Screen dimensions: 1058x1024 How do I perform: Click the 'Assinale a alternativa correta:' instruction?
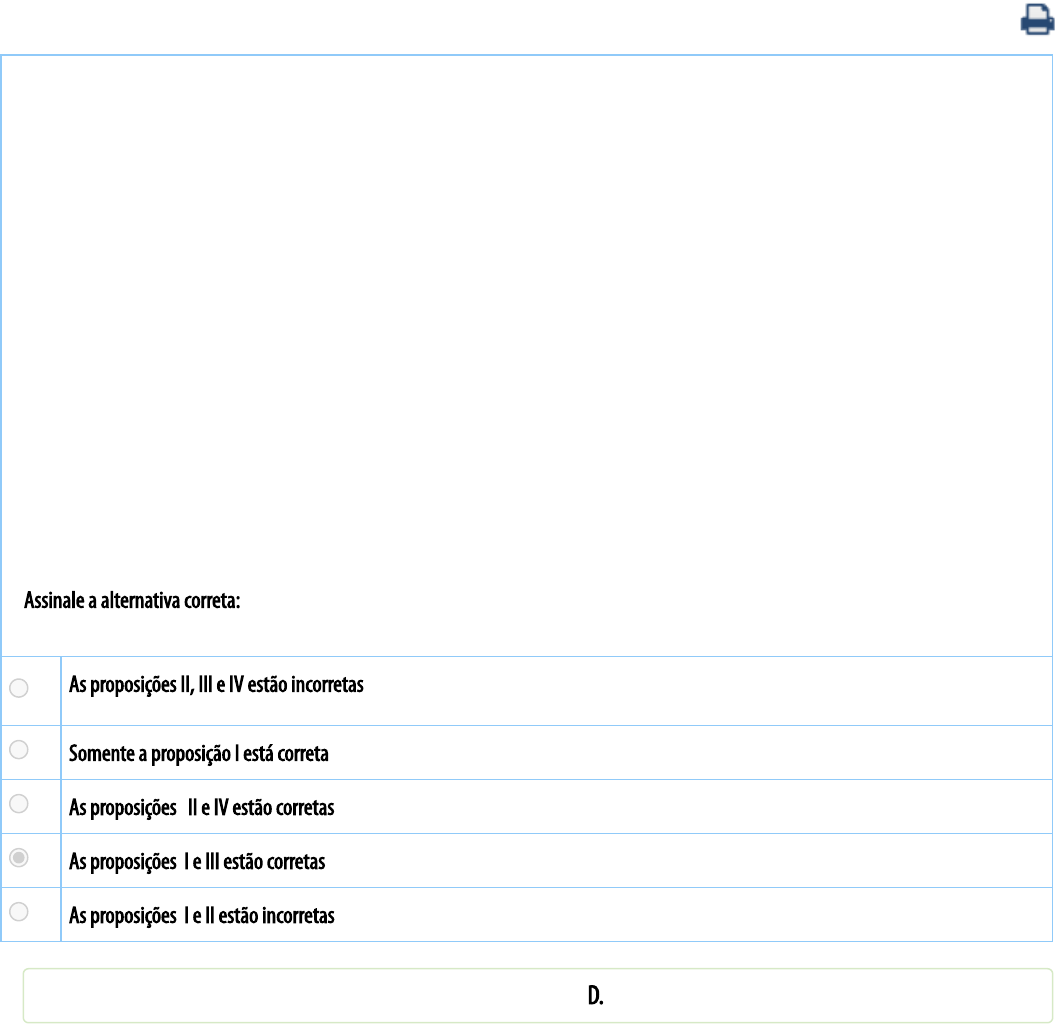tap(134, 604)
